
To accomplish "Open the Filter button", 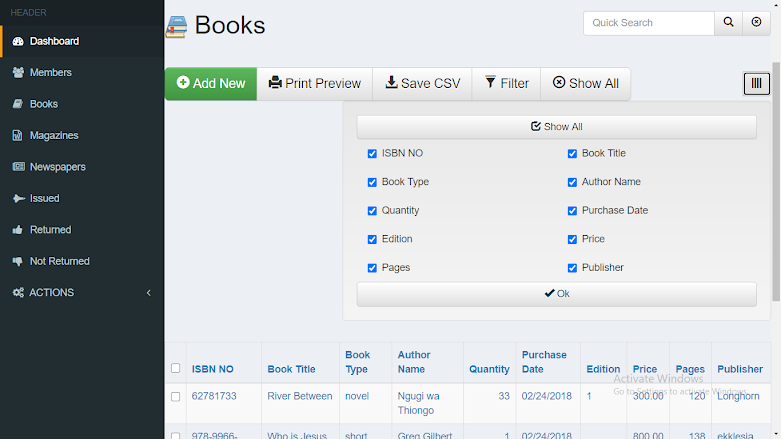I will click(x=507, y=84).
